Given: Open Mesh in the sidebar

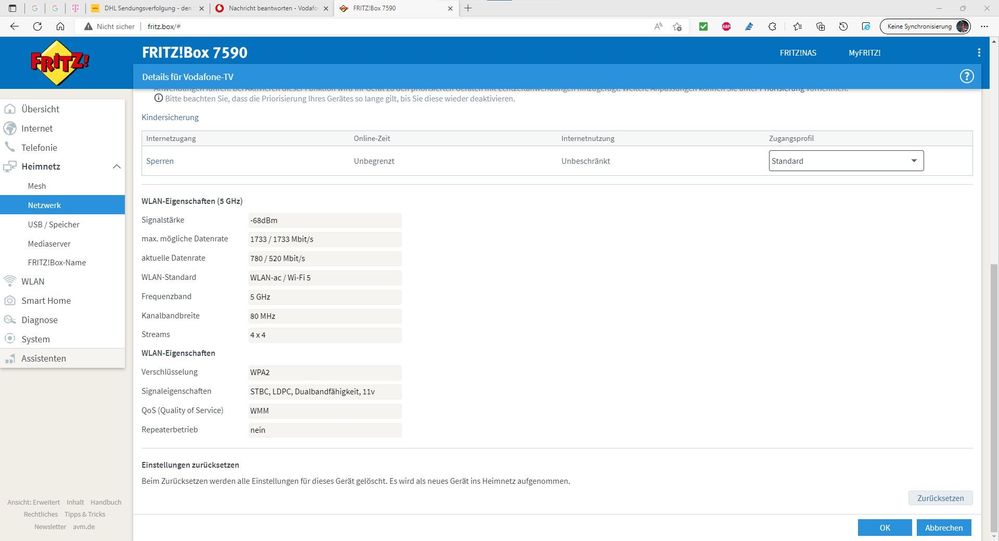Looking at the screenshot, I should 36,186.
